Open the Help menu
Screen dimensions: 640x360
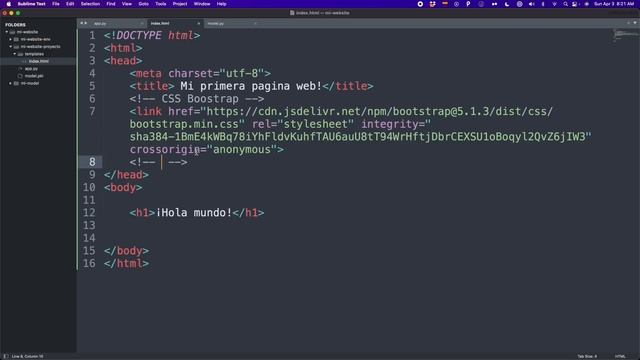coord(222,4)
